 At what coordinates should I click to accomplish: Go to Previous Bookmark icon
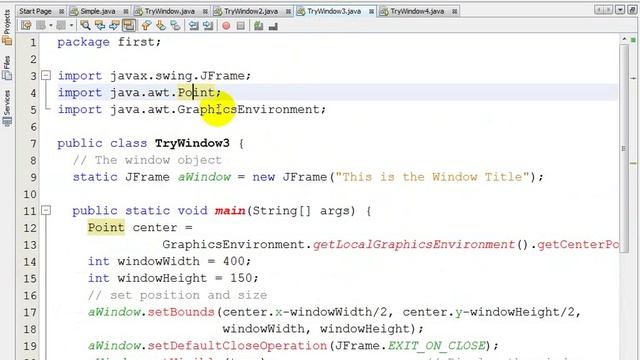(x=146, y=26)
